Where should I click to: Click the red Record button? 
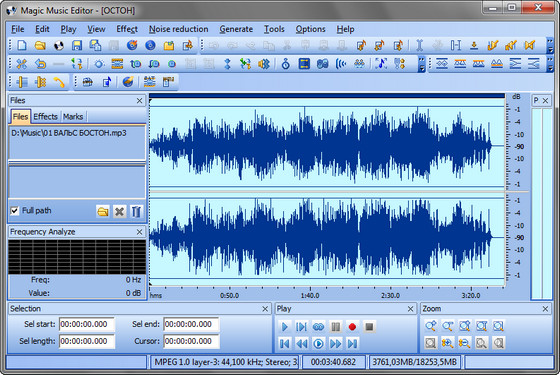(352, 326)
